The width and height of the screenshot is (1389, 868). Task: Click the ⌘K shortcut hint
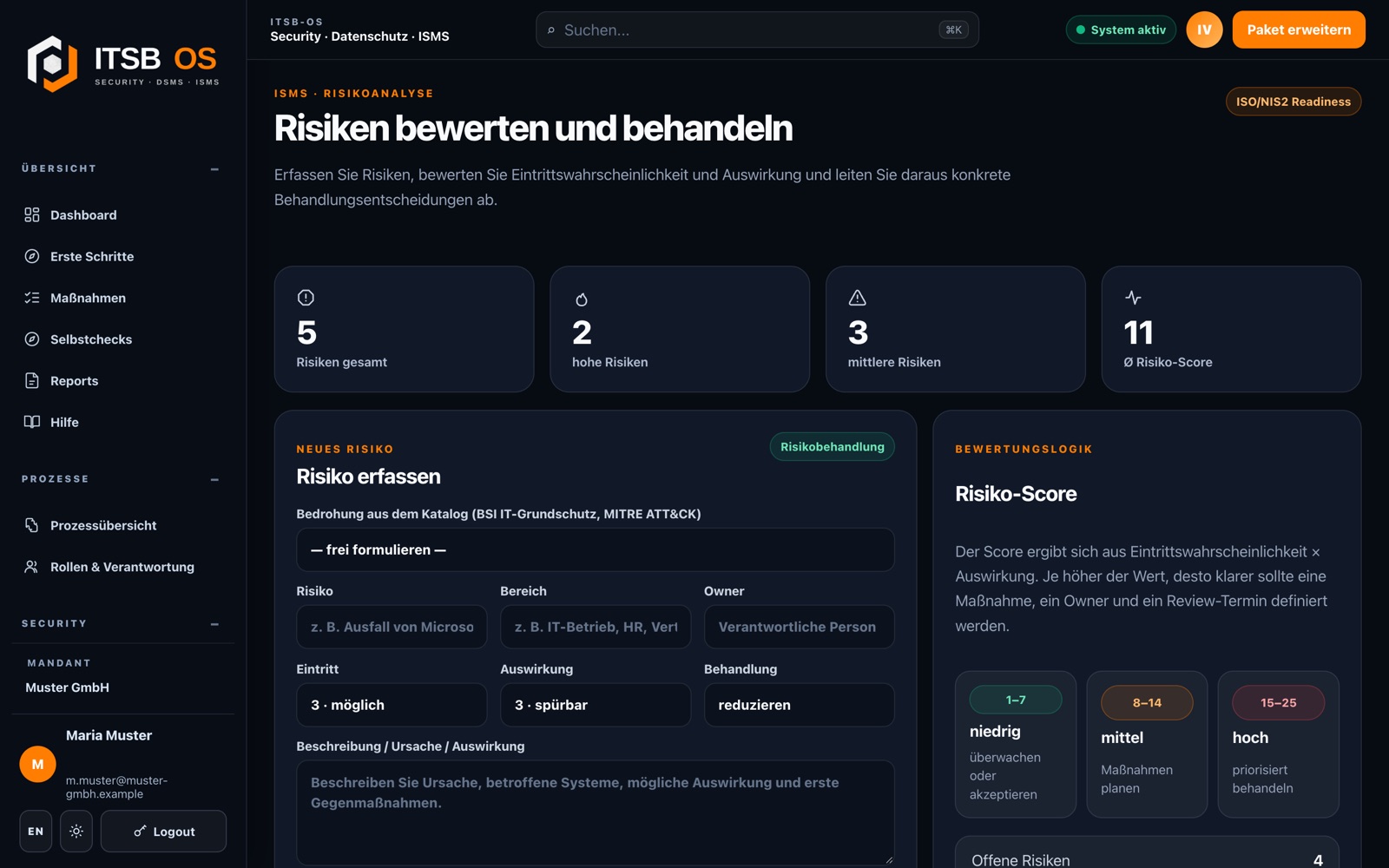pyautogui.click(x=953, y=30)
